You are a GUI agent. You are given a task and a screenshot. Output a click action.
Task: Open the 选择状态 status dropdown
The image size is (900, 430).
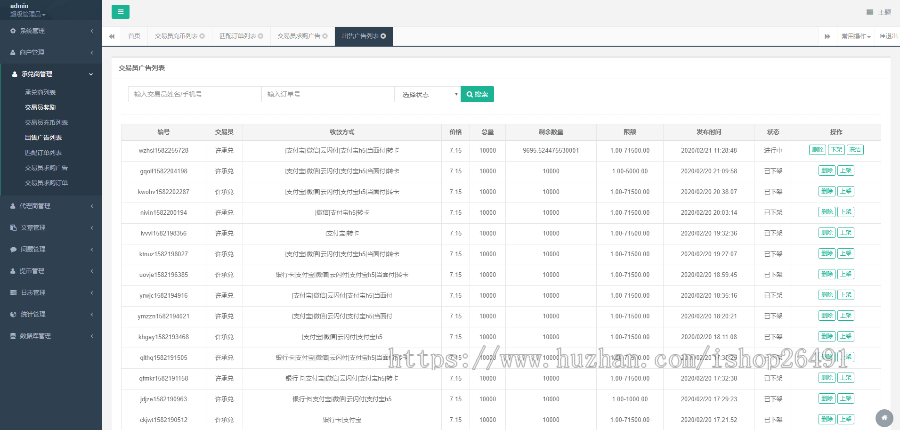click(428, 94)
